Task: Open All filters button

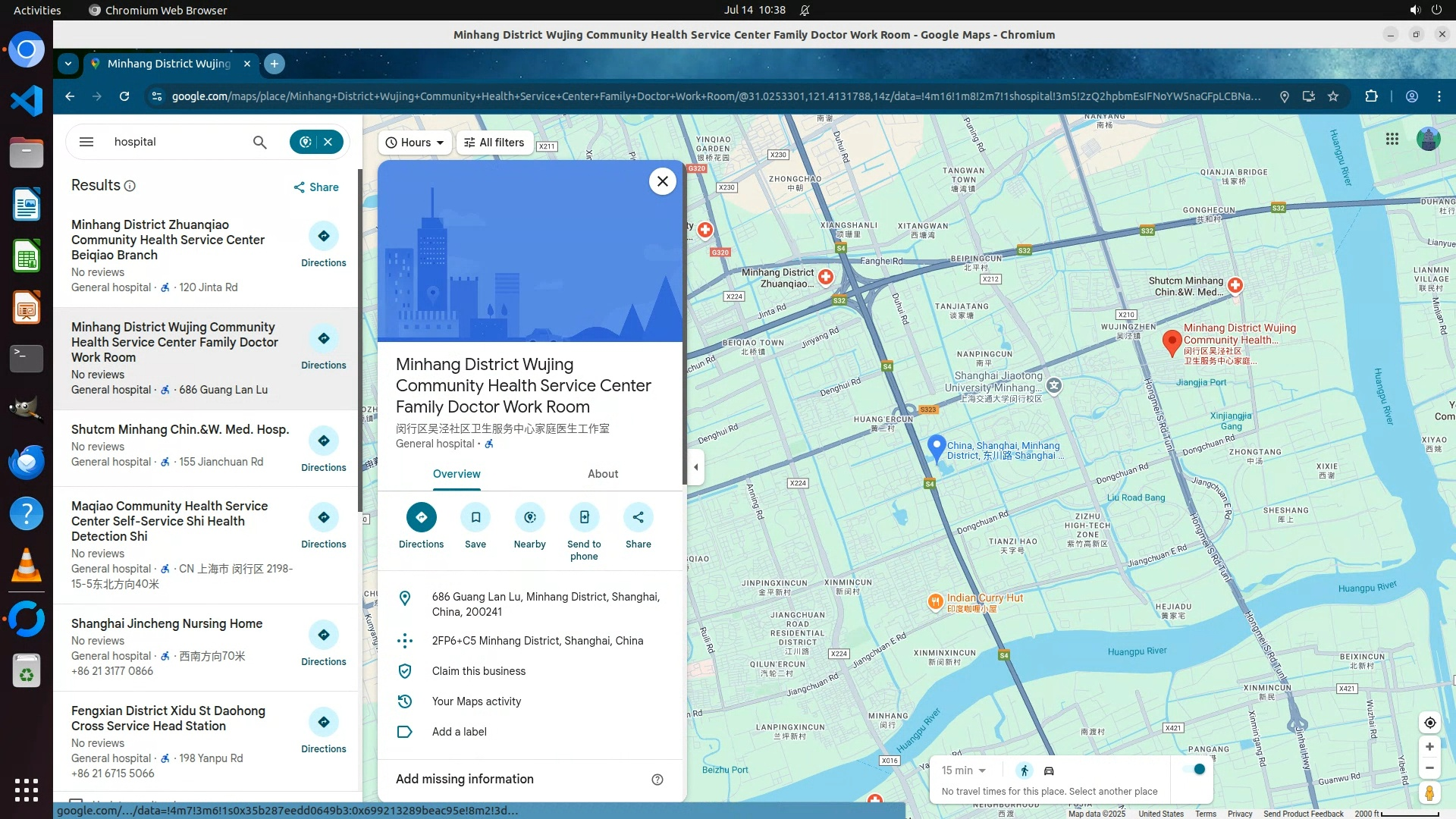Action: (494, 143)
